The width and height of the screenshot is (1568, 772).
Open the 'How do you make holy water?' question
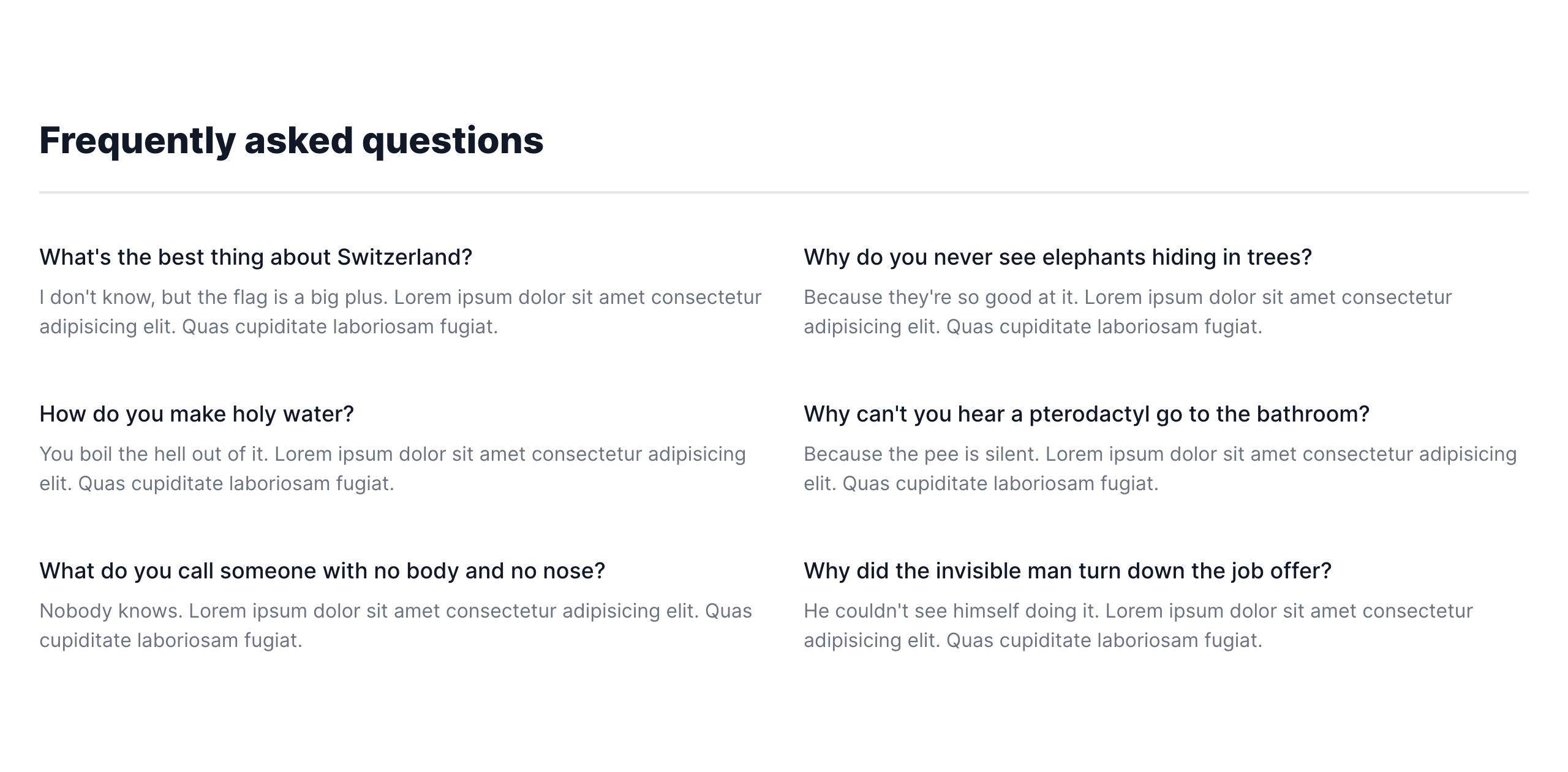197,414
